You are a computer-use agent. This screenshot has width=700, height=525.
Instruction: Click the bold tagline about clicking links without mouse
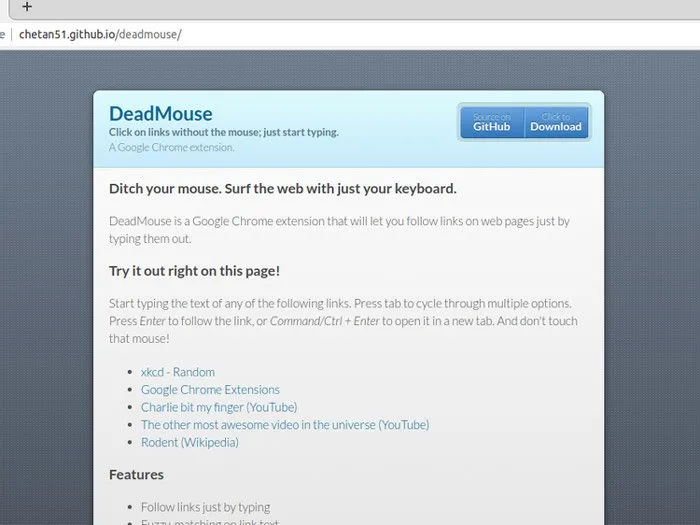[223, 132]
